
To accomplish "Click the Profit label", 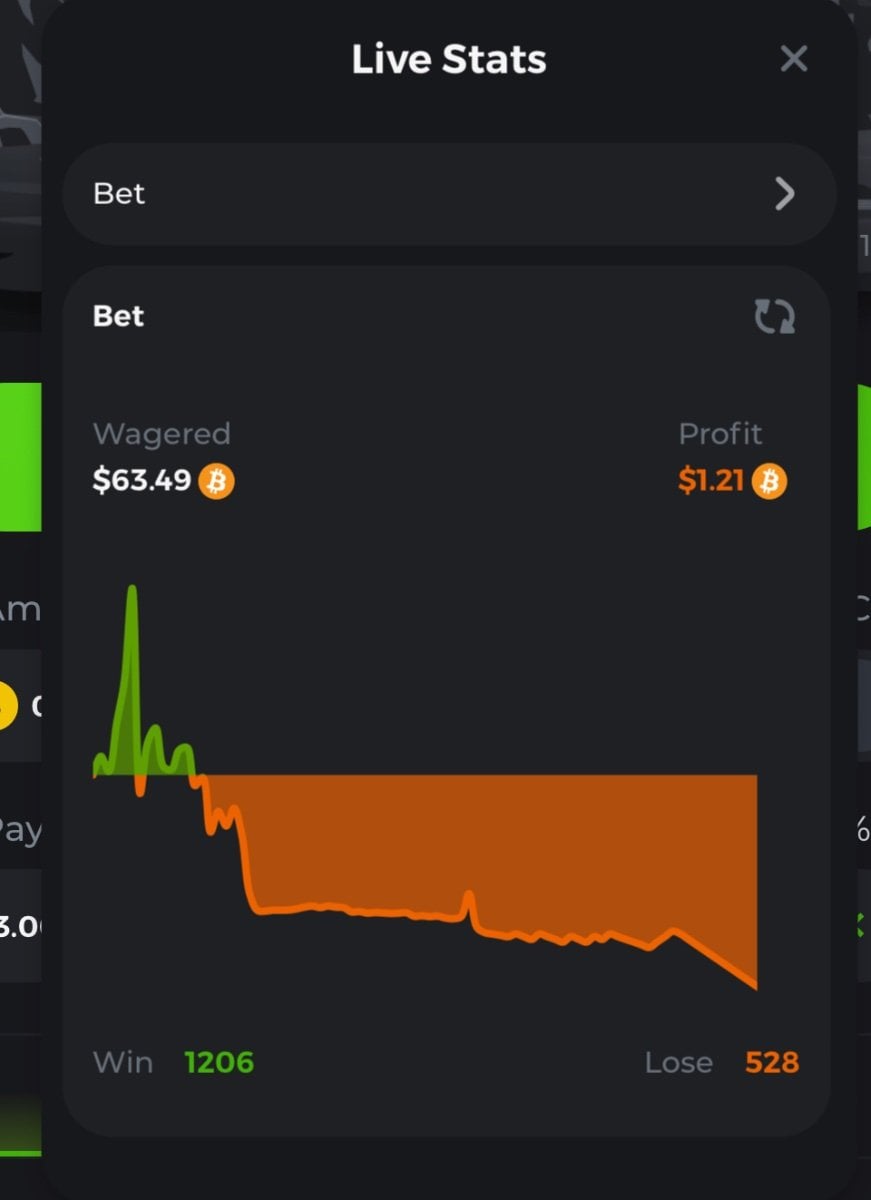I will point(720,434).
